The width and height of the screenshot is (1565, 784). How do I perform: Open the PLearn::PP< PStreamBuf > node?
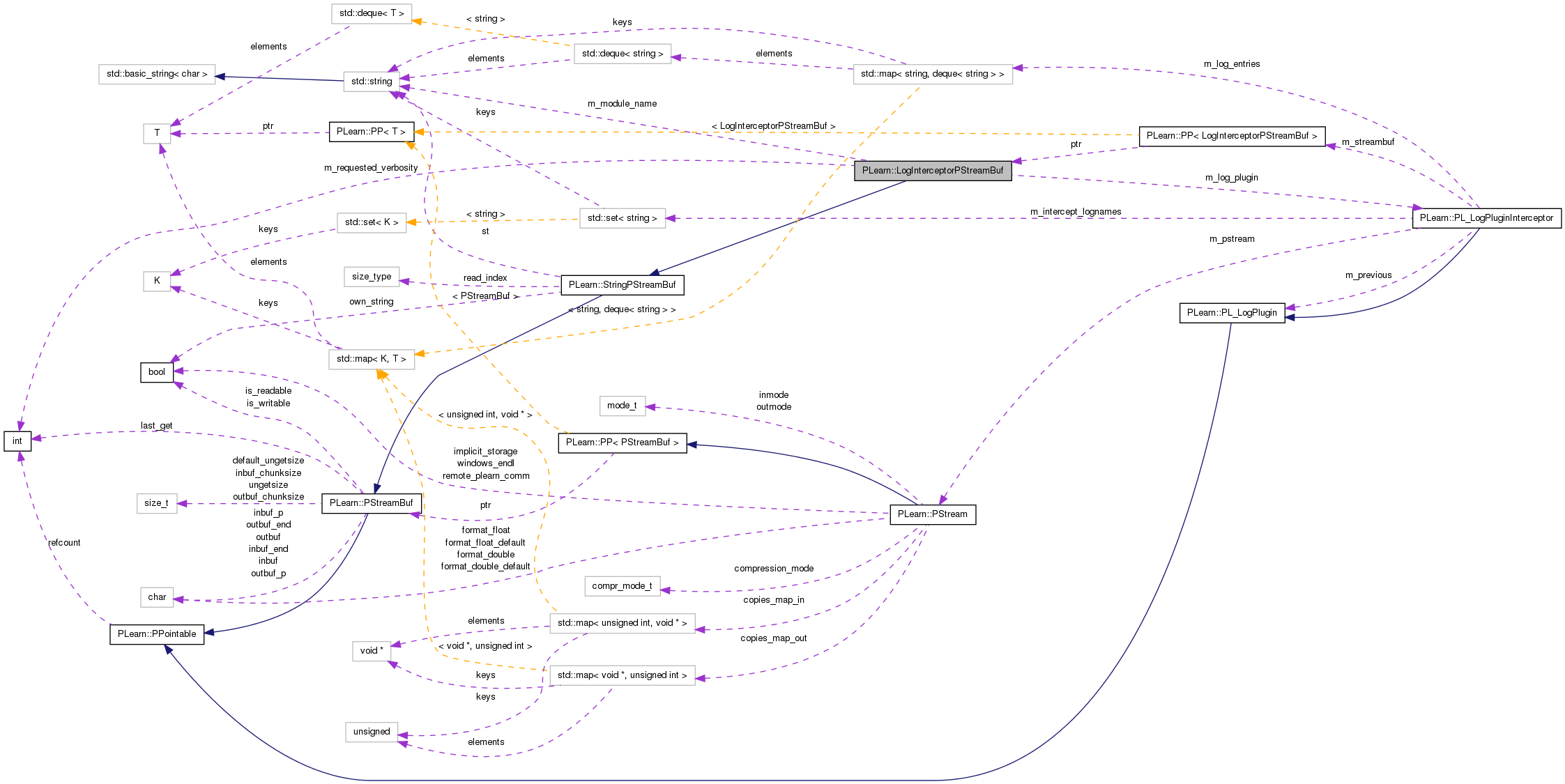click(622, 443)
